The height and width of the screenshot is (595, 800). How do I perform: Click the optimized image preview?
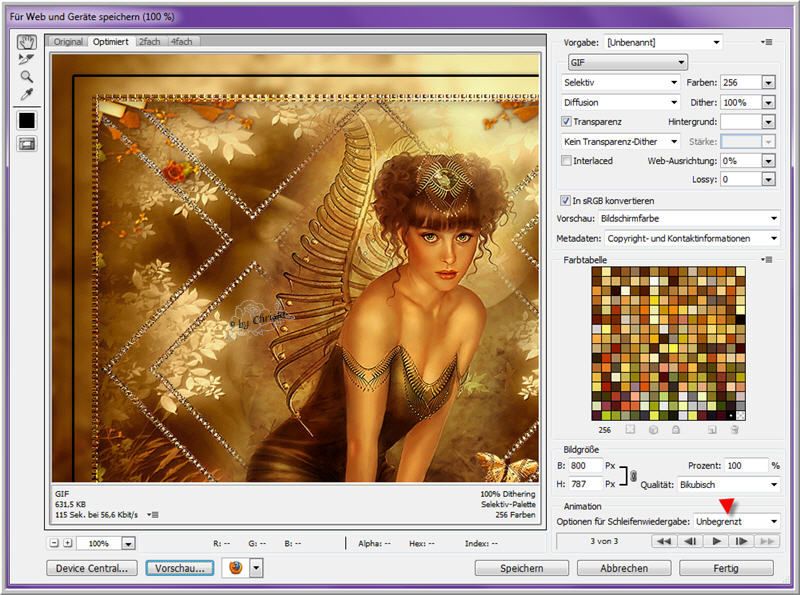295,268
